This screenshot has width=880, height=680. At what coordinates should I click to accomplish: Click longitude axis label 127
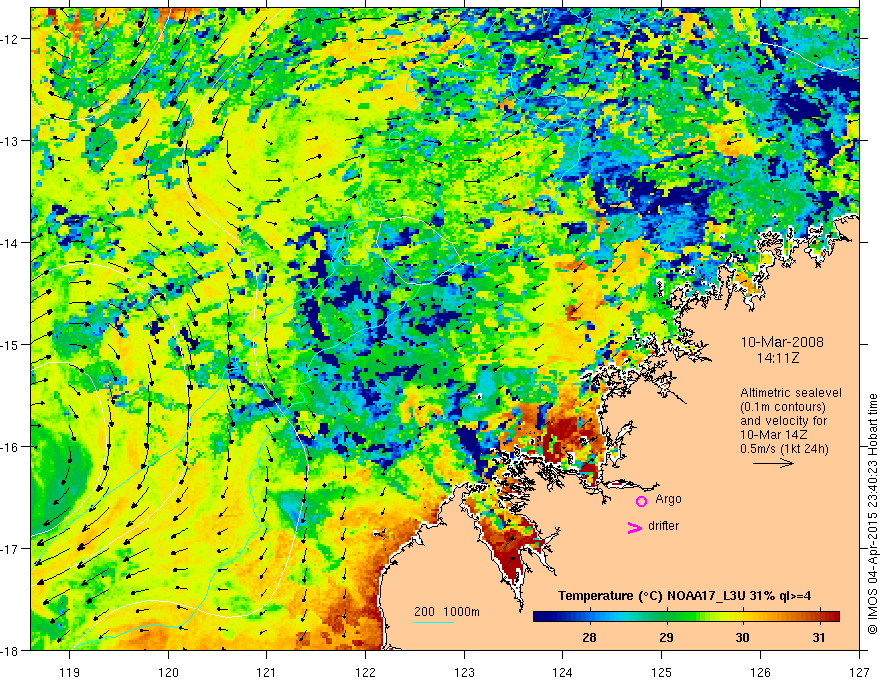click(x=859, y=672)
